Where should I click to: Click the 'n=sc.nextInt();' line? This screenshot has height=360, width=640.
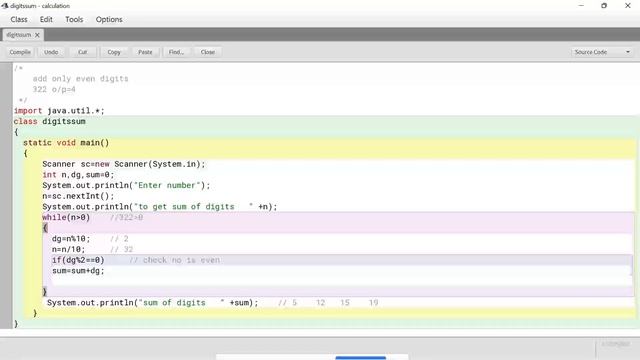click(x=78, y=196)
